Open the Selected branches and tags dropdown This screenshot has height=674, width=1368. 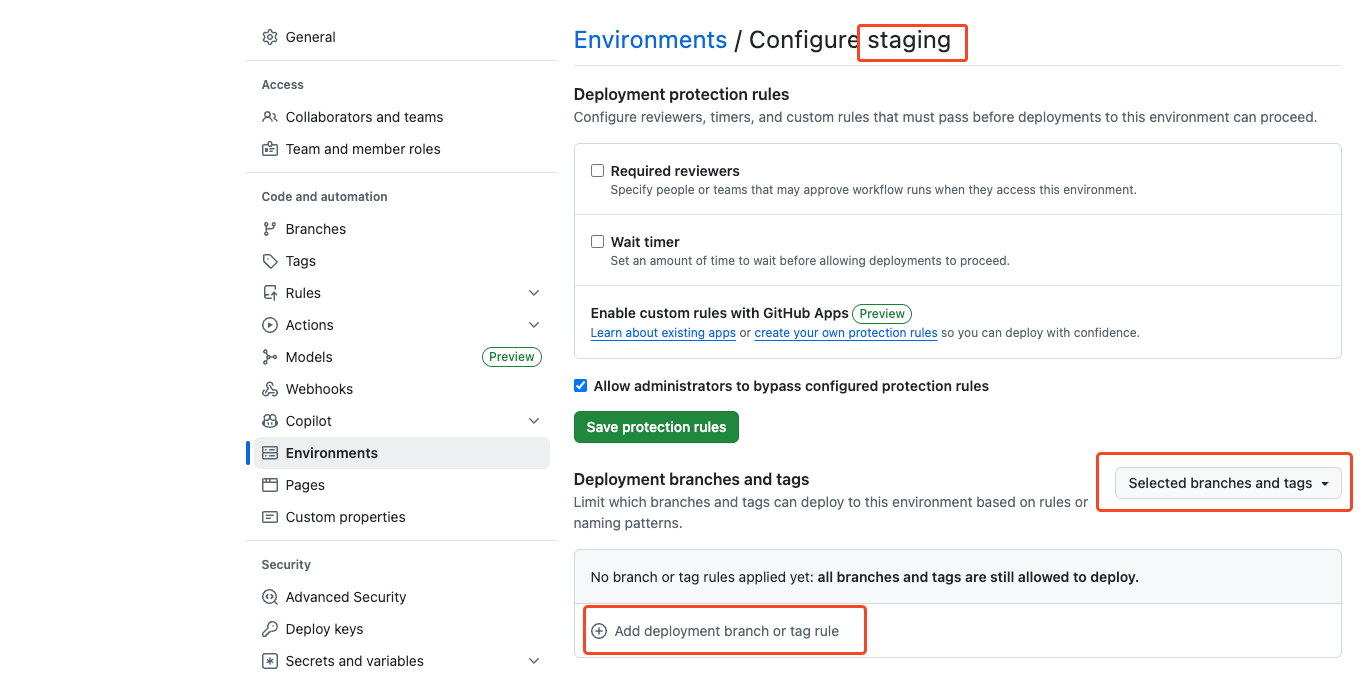1228,483
